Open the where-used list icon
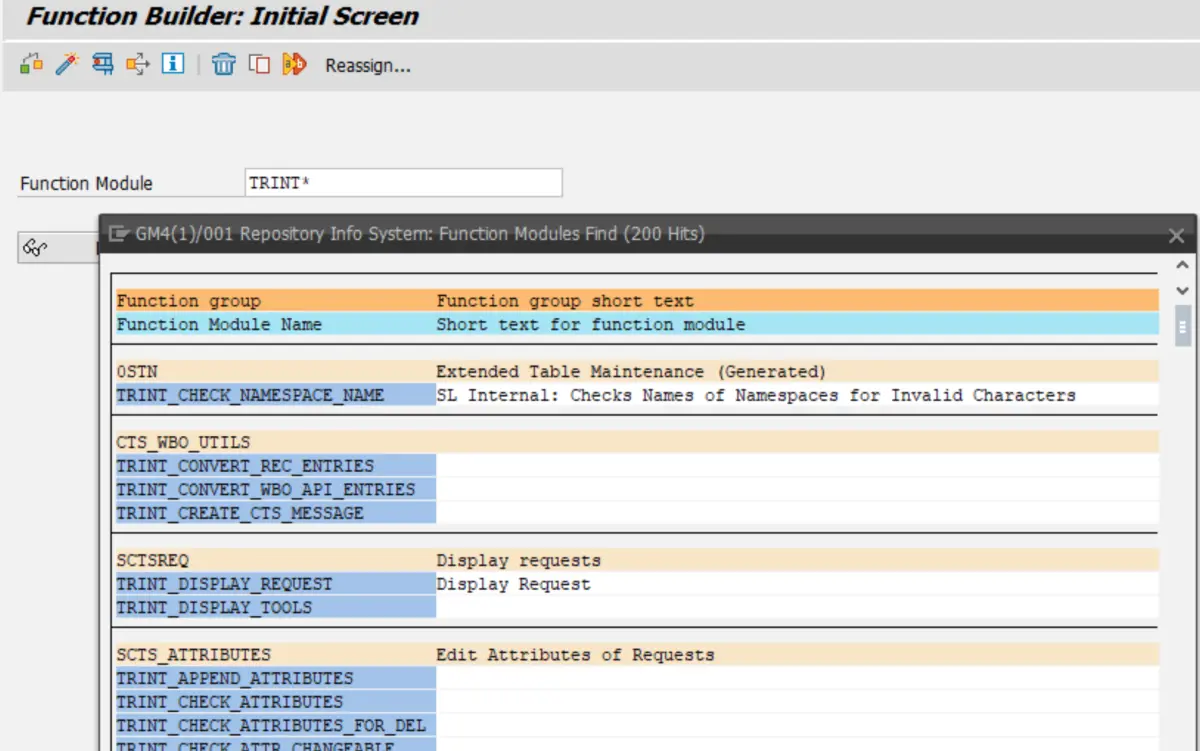The image size is (1200, 751). click(x=137, y=65)
